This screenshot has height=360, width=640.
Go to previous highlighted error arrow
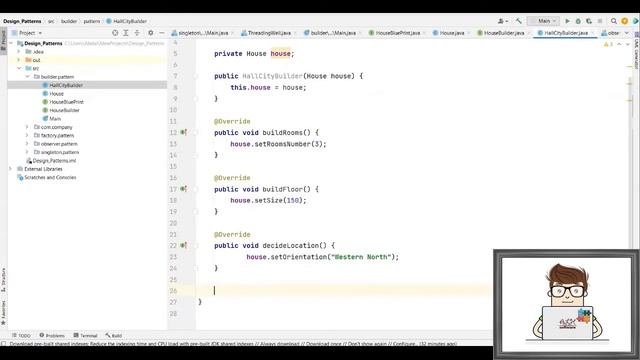[619, 44]
